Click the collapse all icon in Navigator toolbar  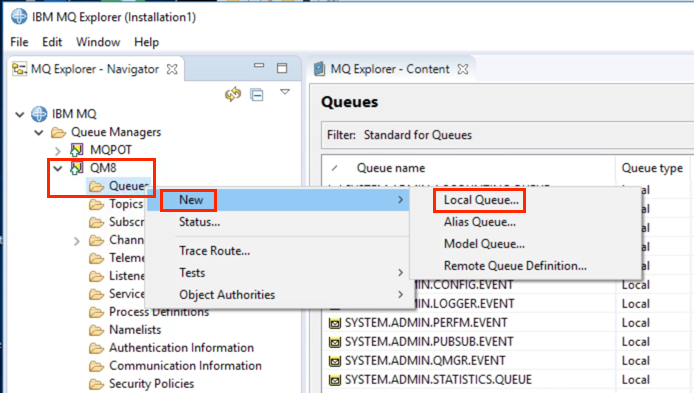point(257,95)
